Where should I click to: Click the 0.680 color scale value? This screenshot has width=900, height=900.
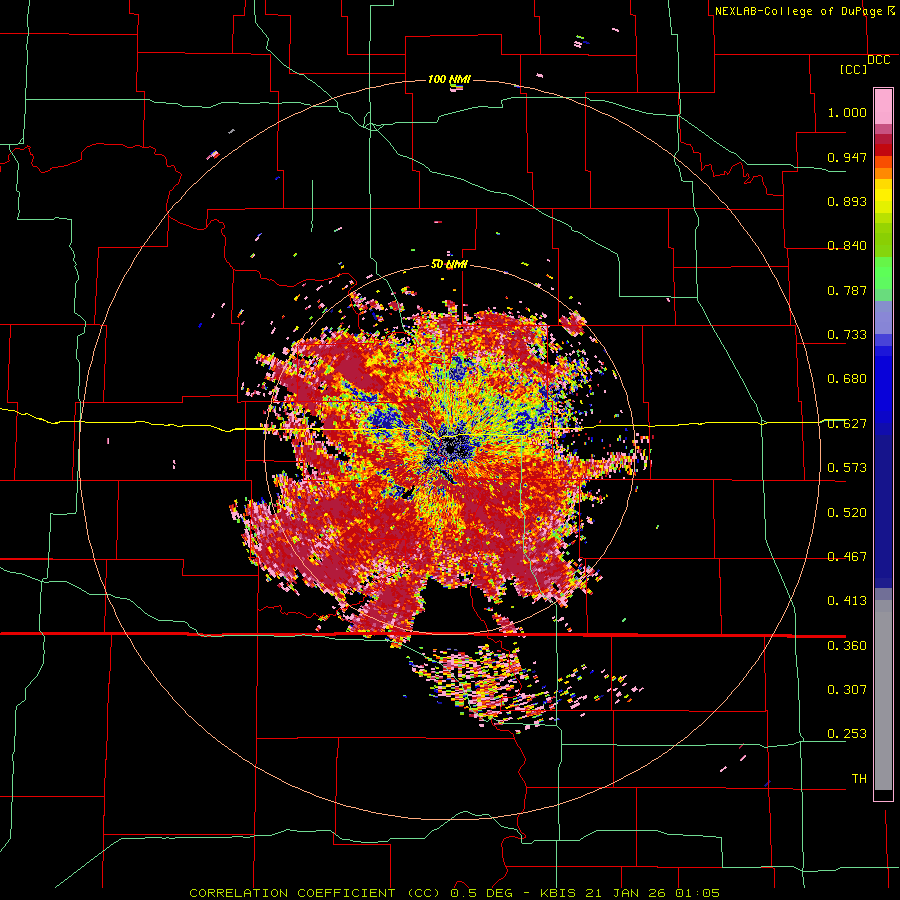[x=847, y=379]
